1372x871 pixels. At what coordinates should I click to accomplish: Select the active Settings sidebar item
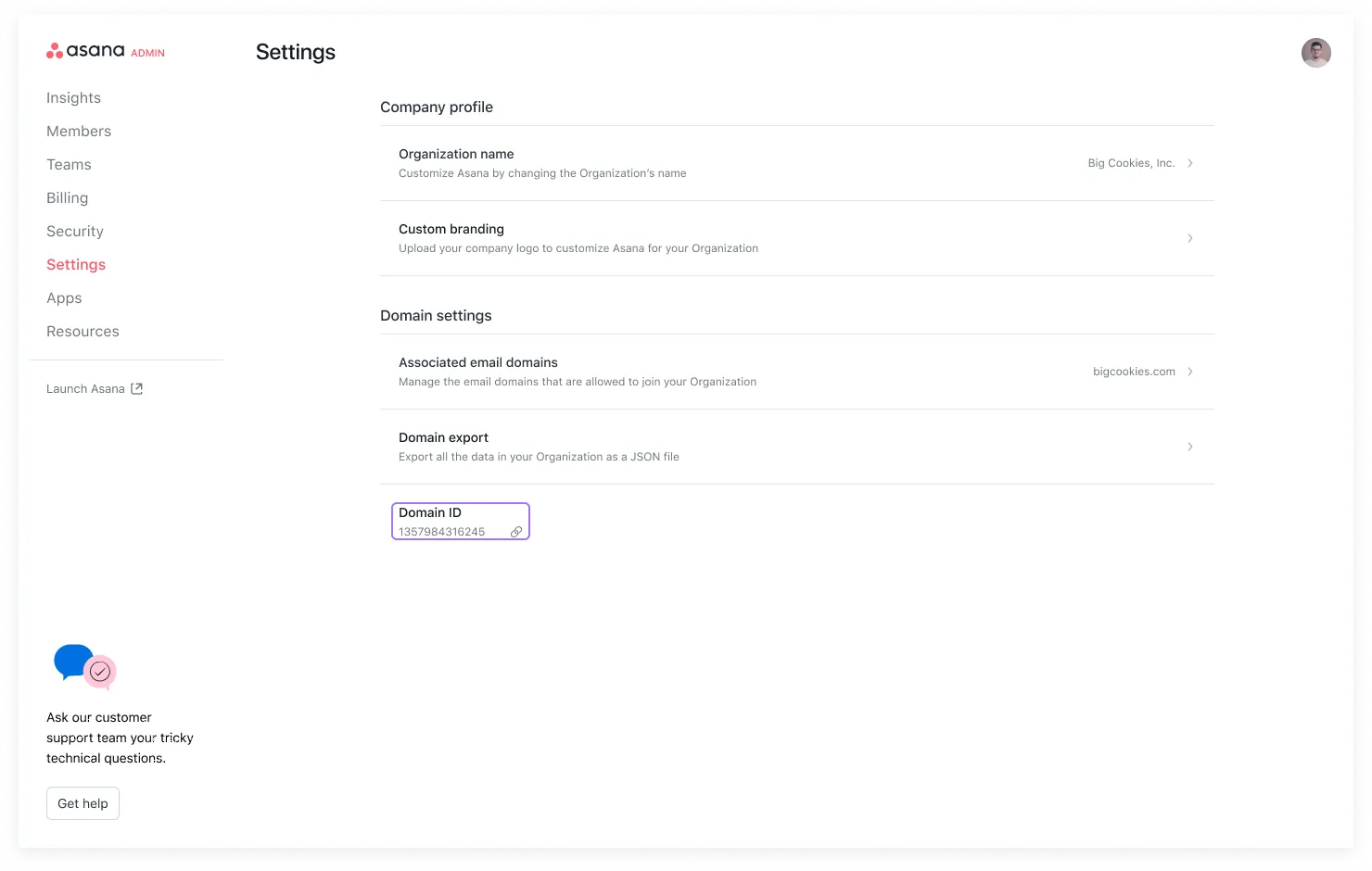click(76, 265)
